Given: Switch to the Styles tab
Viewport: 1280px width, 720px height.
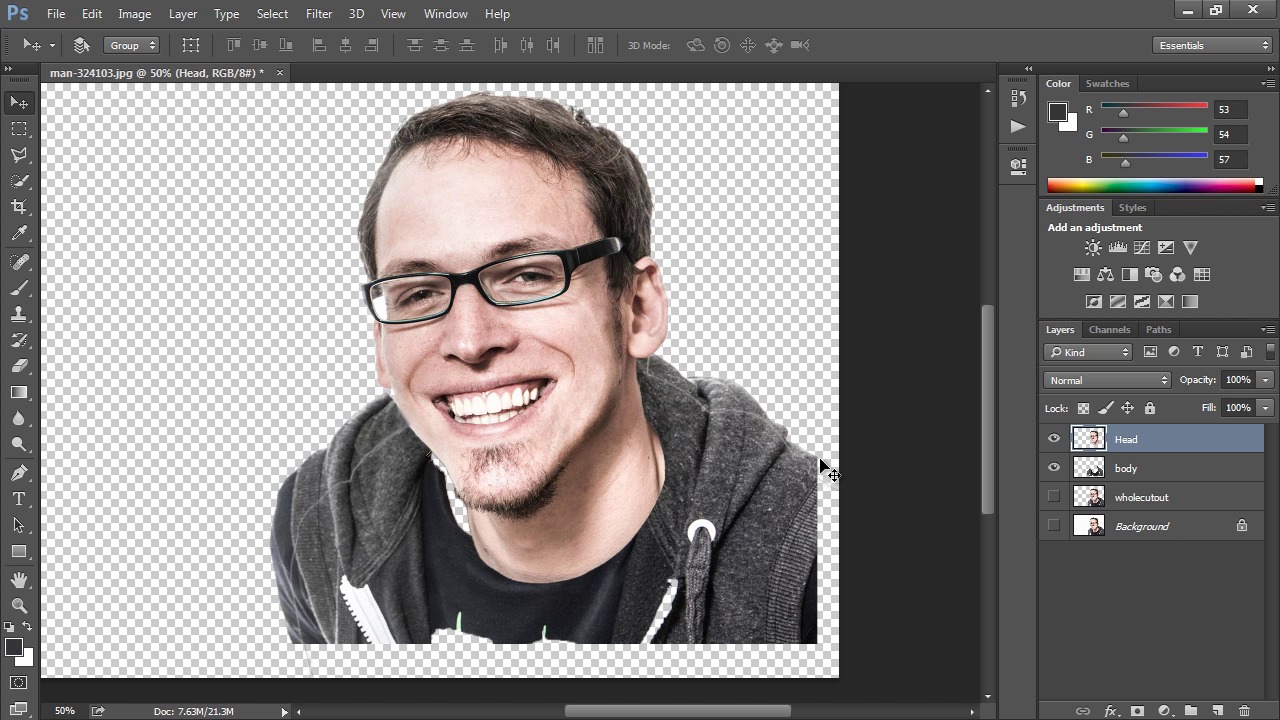Looking at the screenshot, I should 1132,208.
